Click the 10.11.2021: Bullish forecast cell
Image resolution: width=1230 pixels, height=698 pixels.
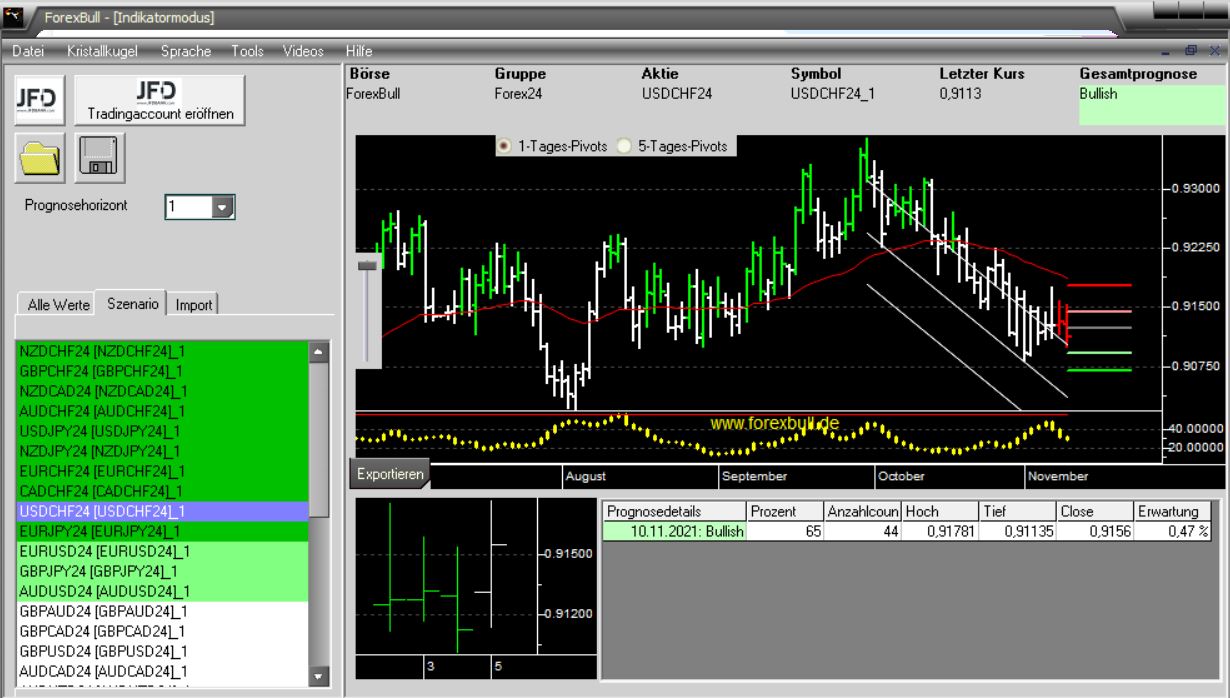[675, 532]
